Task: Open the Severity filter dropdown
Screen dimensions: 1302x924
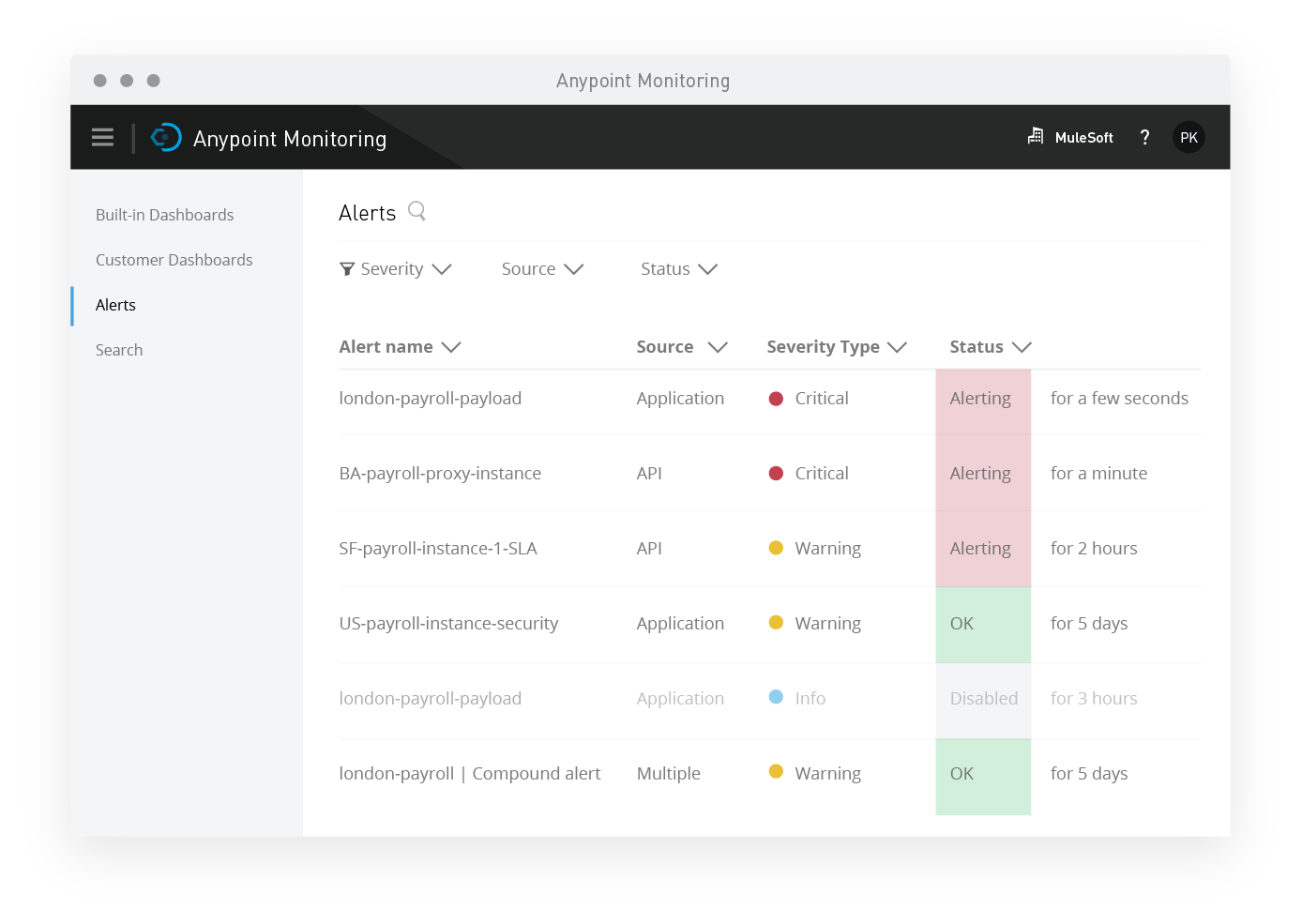Action: coord(396,268)
